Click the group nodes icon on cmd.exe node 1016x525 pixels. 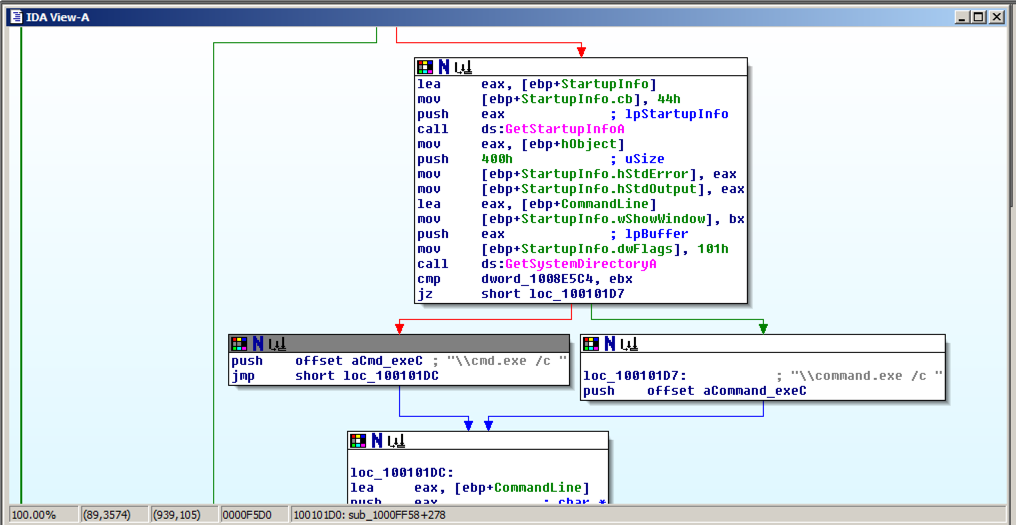pos(277,344)
